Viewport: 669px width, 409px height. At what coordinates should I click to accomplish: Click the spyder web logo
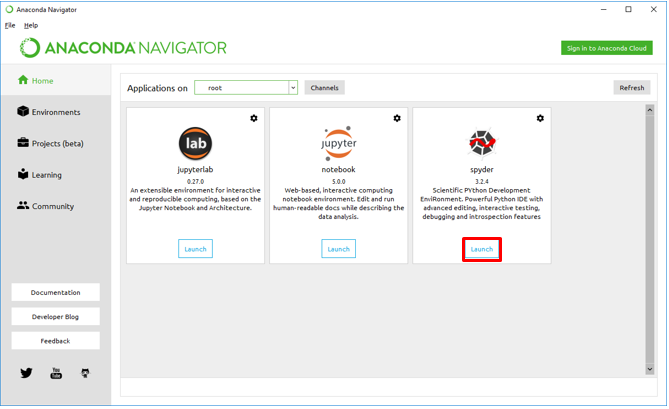(x=482, y=142)
